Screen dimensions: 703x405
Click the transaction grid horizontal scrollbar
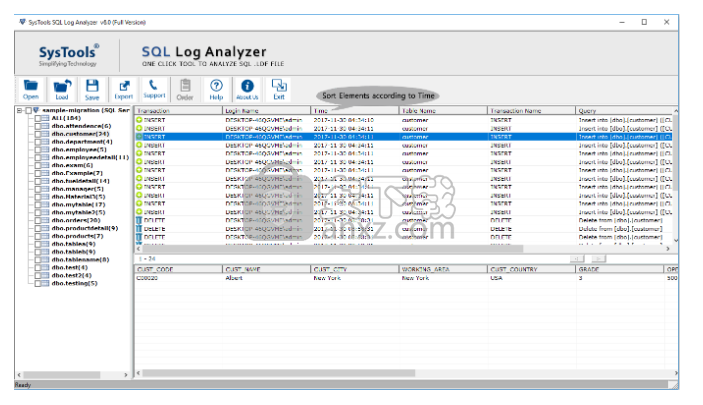332,248
